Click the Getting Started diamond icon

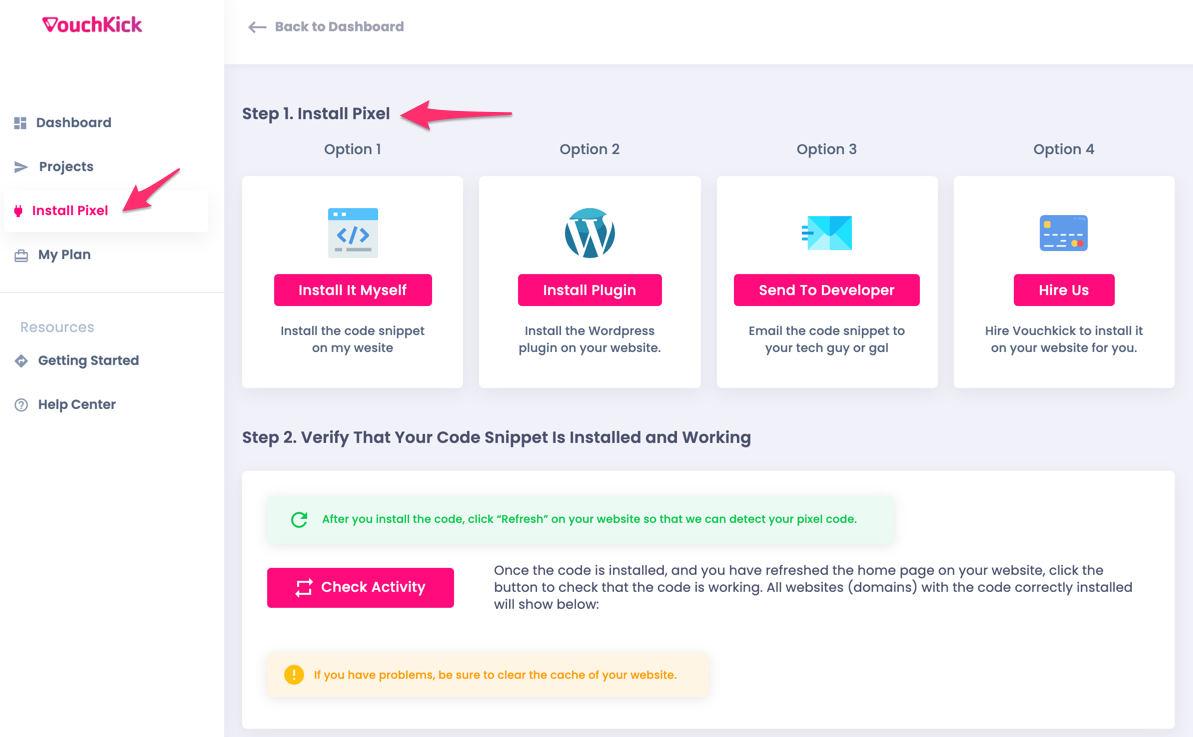[21, 361]
